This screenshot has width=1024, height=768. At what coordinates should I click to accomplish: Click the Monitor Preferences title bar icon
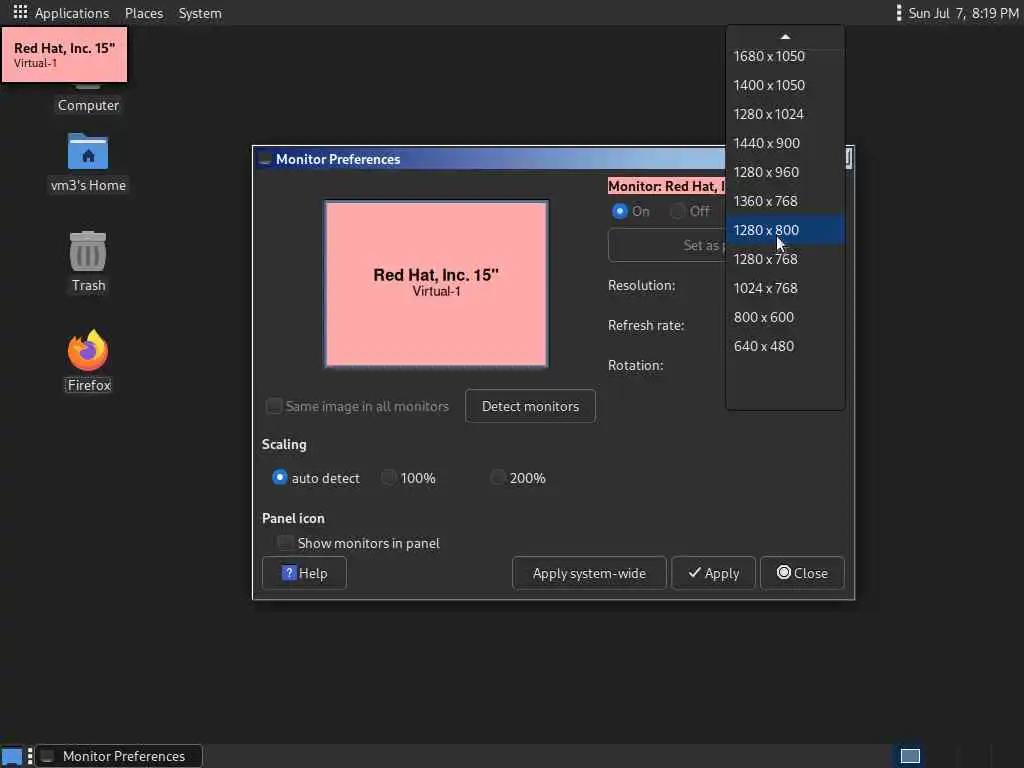pos(264,159)
